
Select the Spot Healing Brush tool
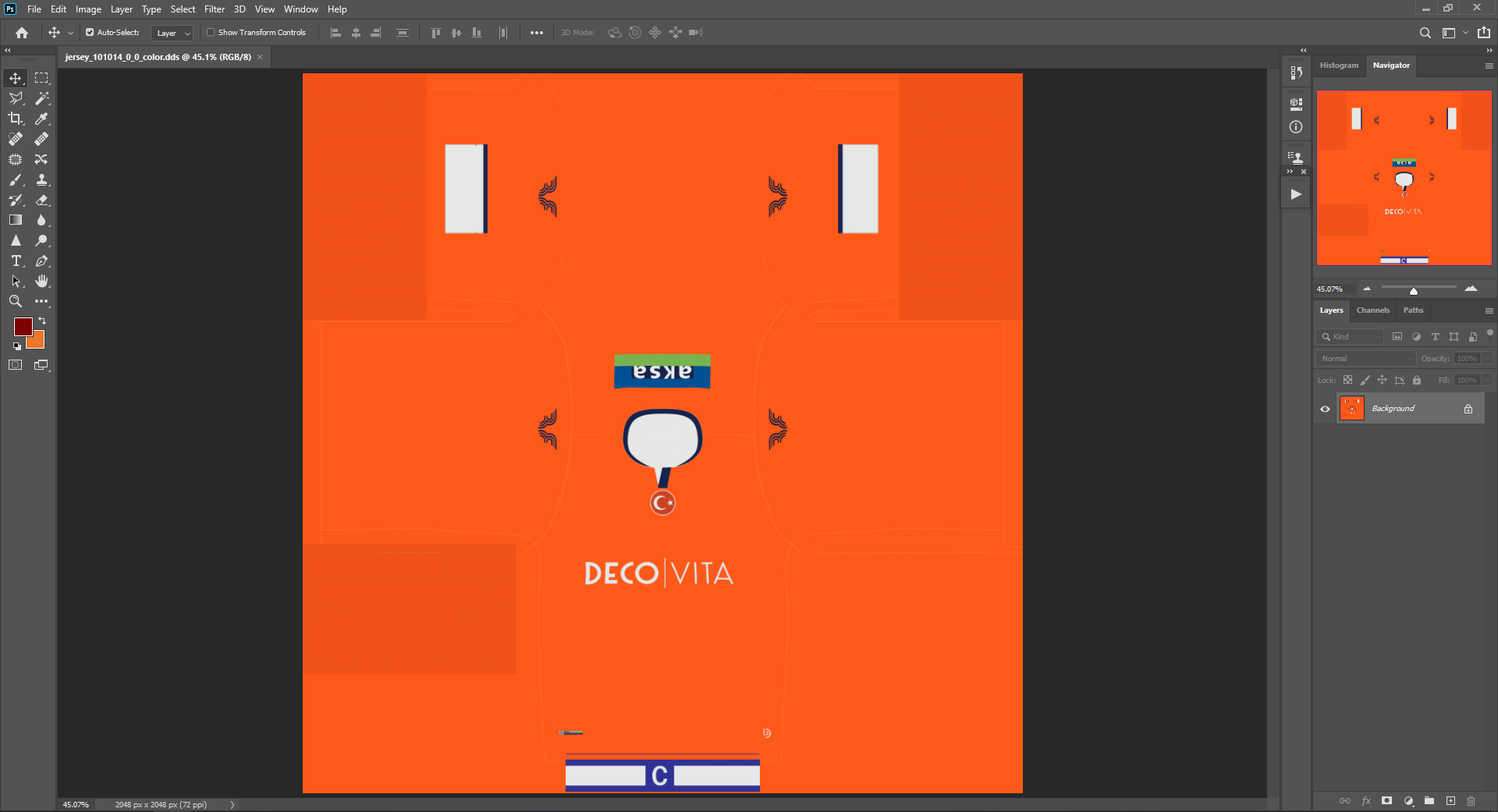16,139
